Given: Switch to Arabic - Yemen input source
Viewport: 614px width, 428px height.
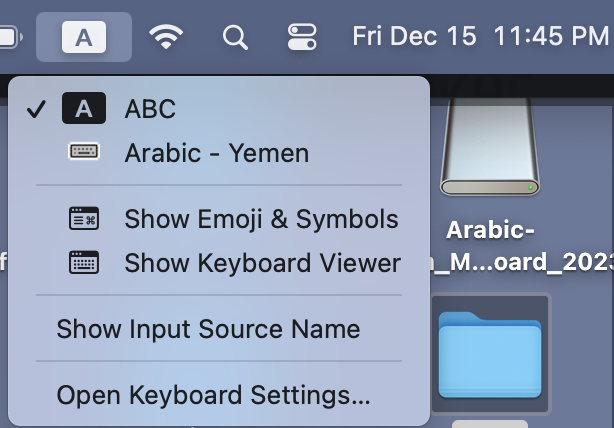Looking at the screenshot, I should pyautogui.click(x=216, y=153).
